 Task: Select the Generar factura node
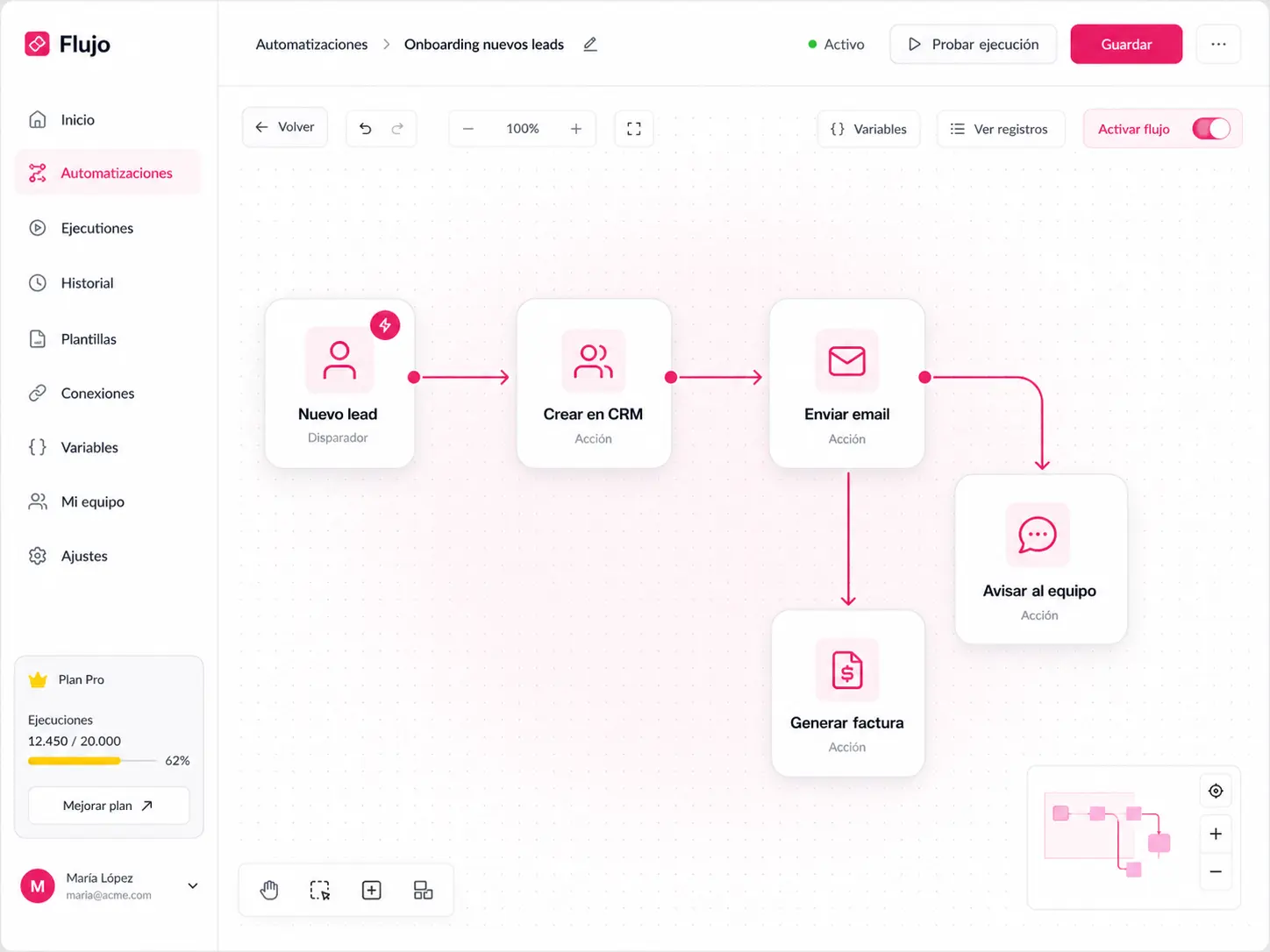[848, 693]
